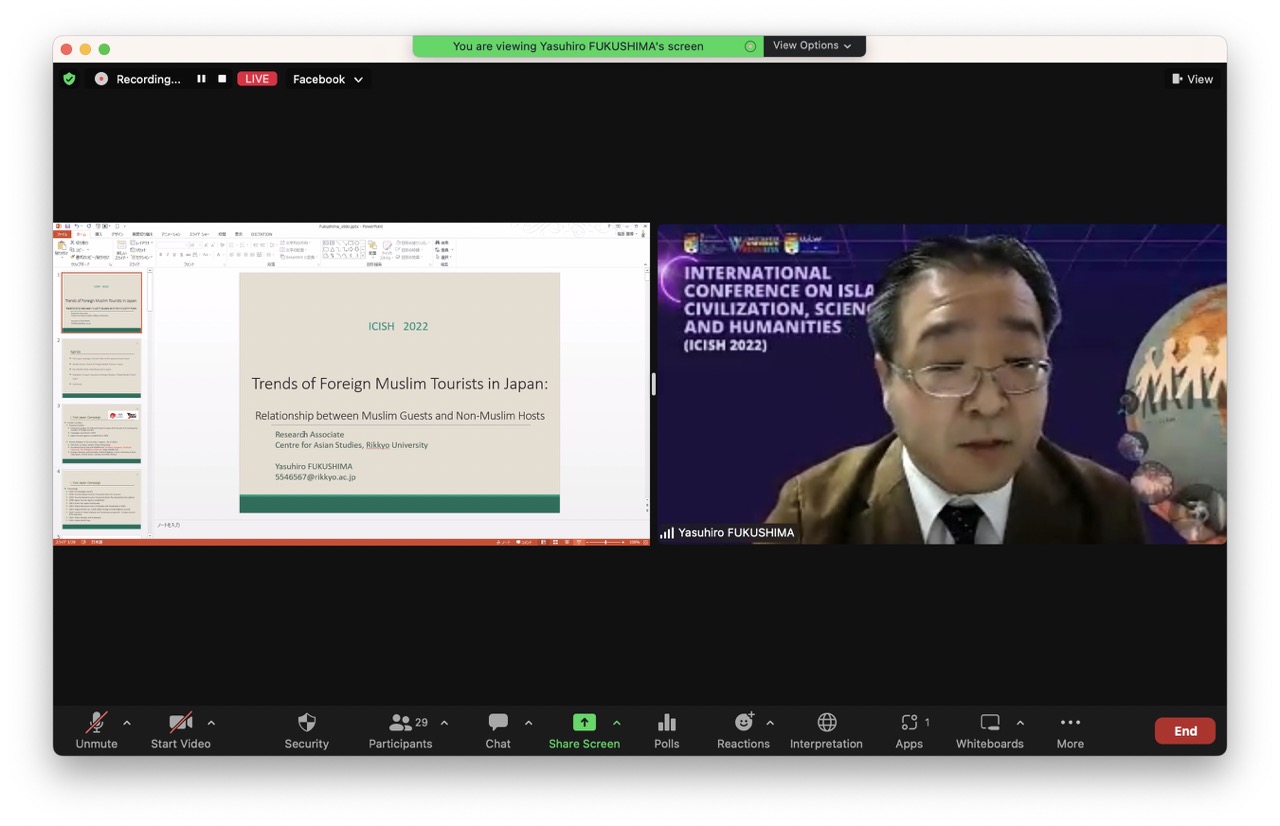Open the Polls panel
The width and height of the screenshot is (1280, 826).
point(667,730)
